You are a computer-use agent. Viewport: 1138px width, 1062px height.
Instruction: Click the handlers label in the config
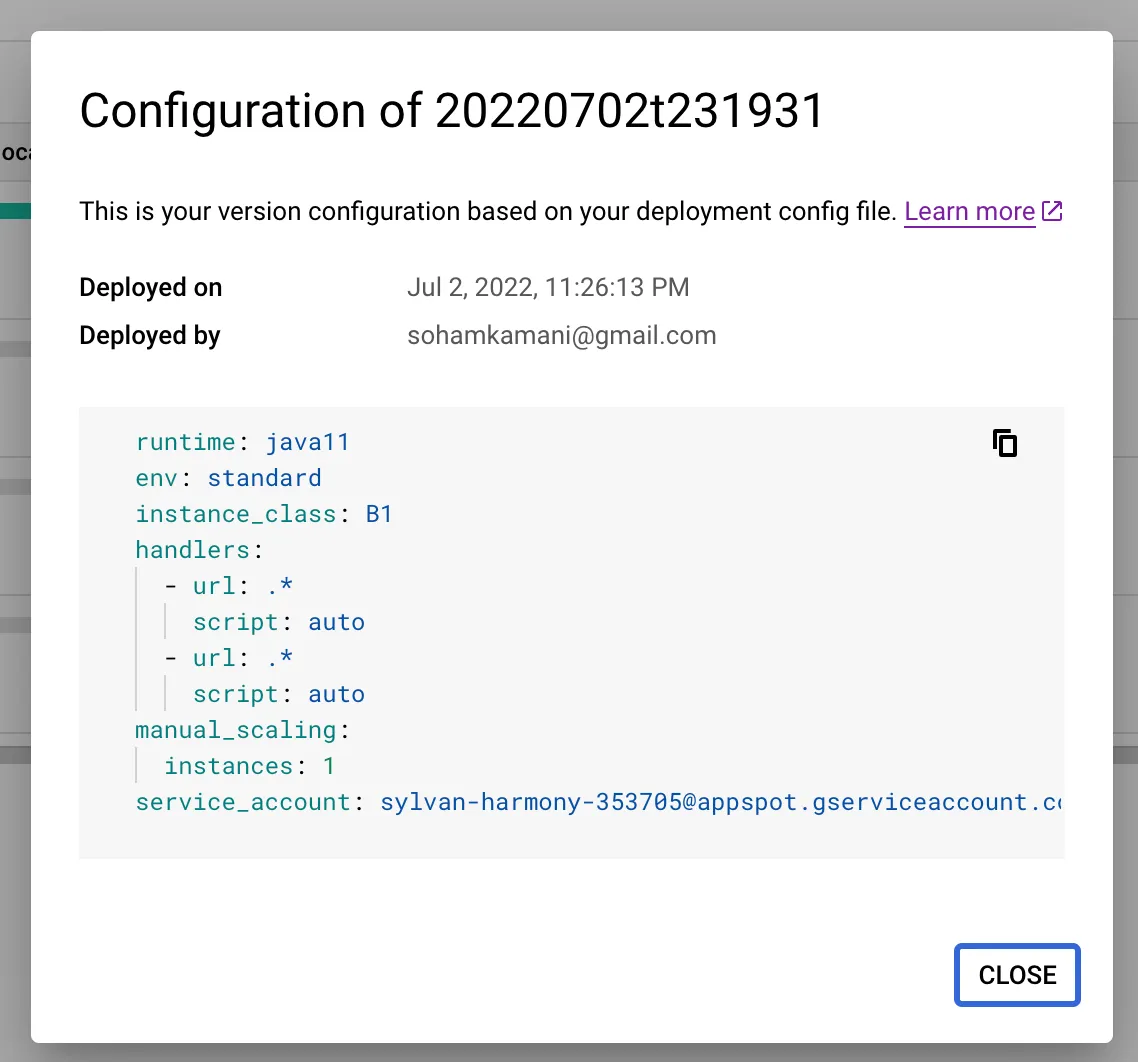(192, 550)
